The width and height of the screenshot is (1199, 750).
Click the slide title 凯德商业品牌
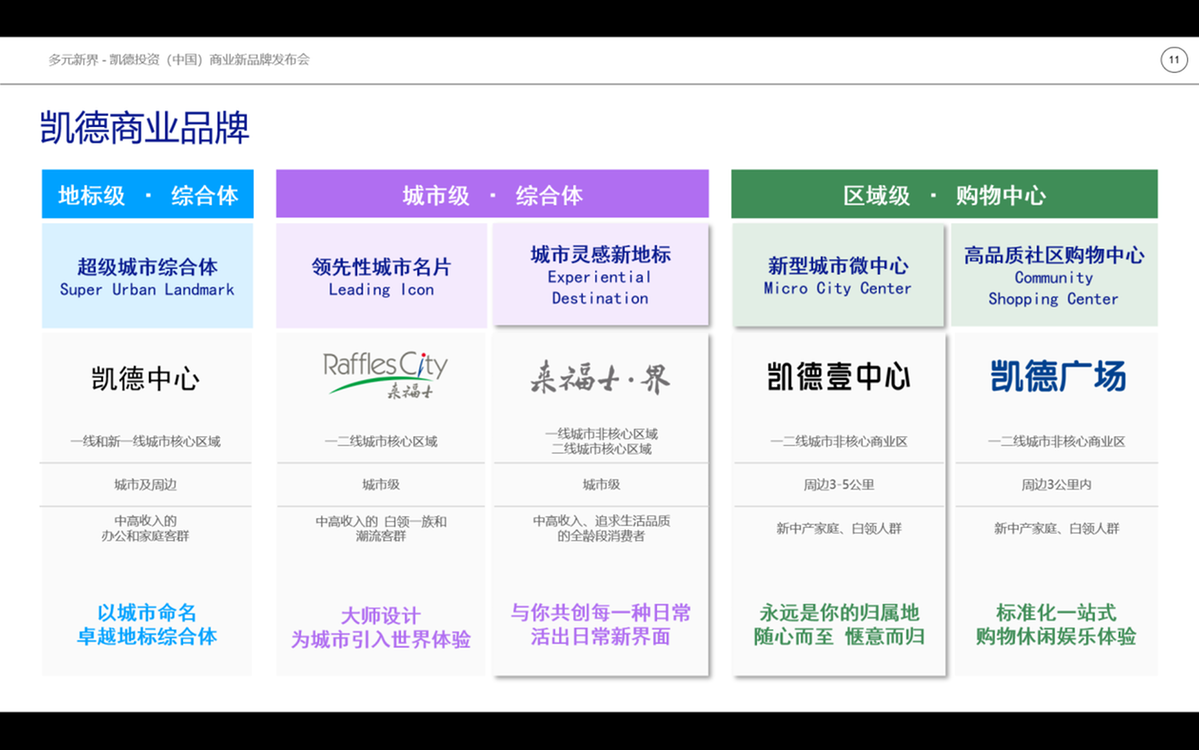[x=145, y=128]
